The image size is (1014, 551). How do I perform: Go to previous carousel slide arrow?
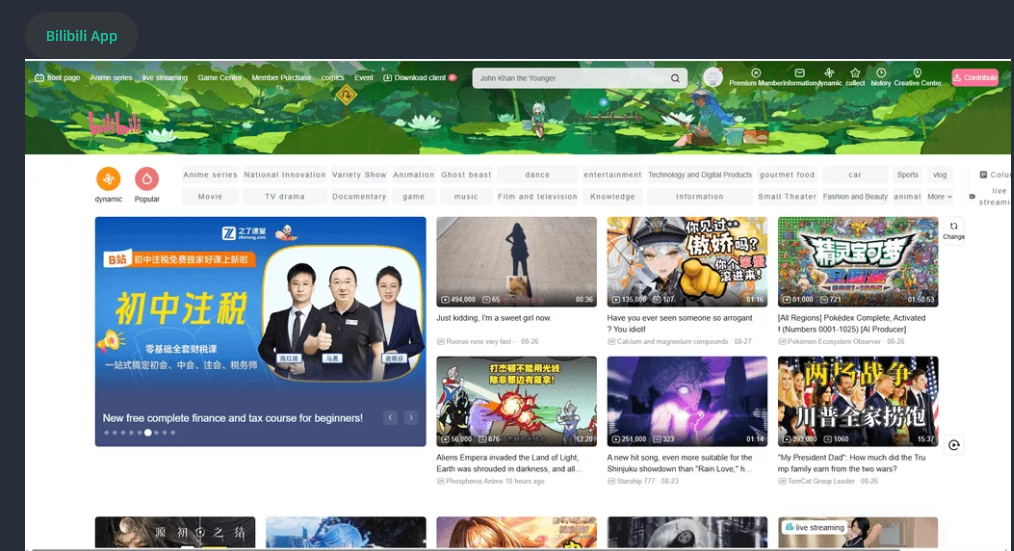390,418
